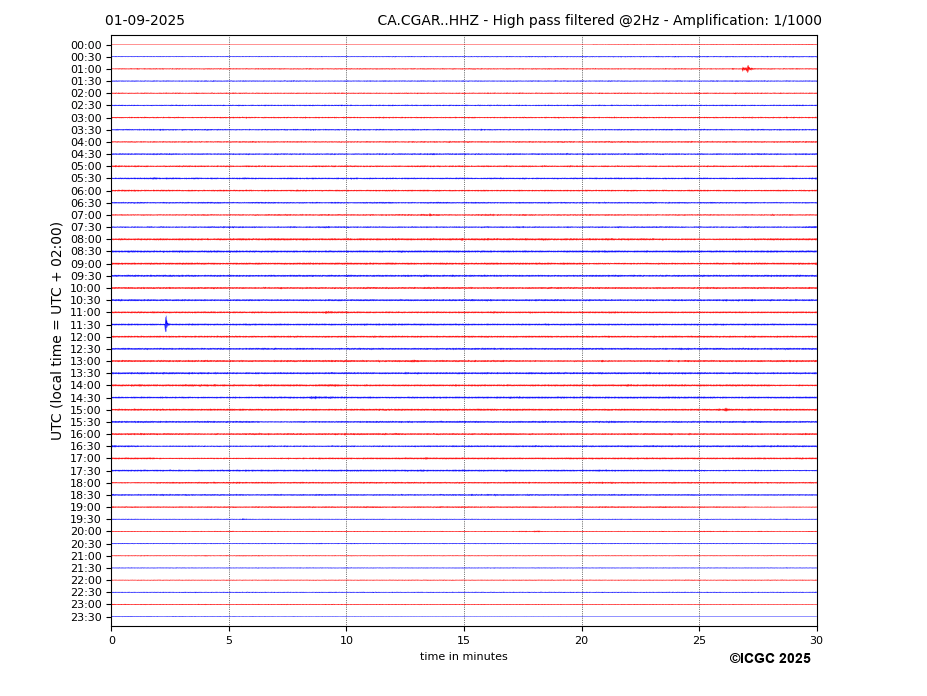Click the x-axis tick label 20
The image size is (927, 696).
(582, 640)
